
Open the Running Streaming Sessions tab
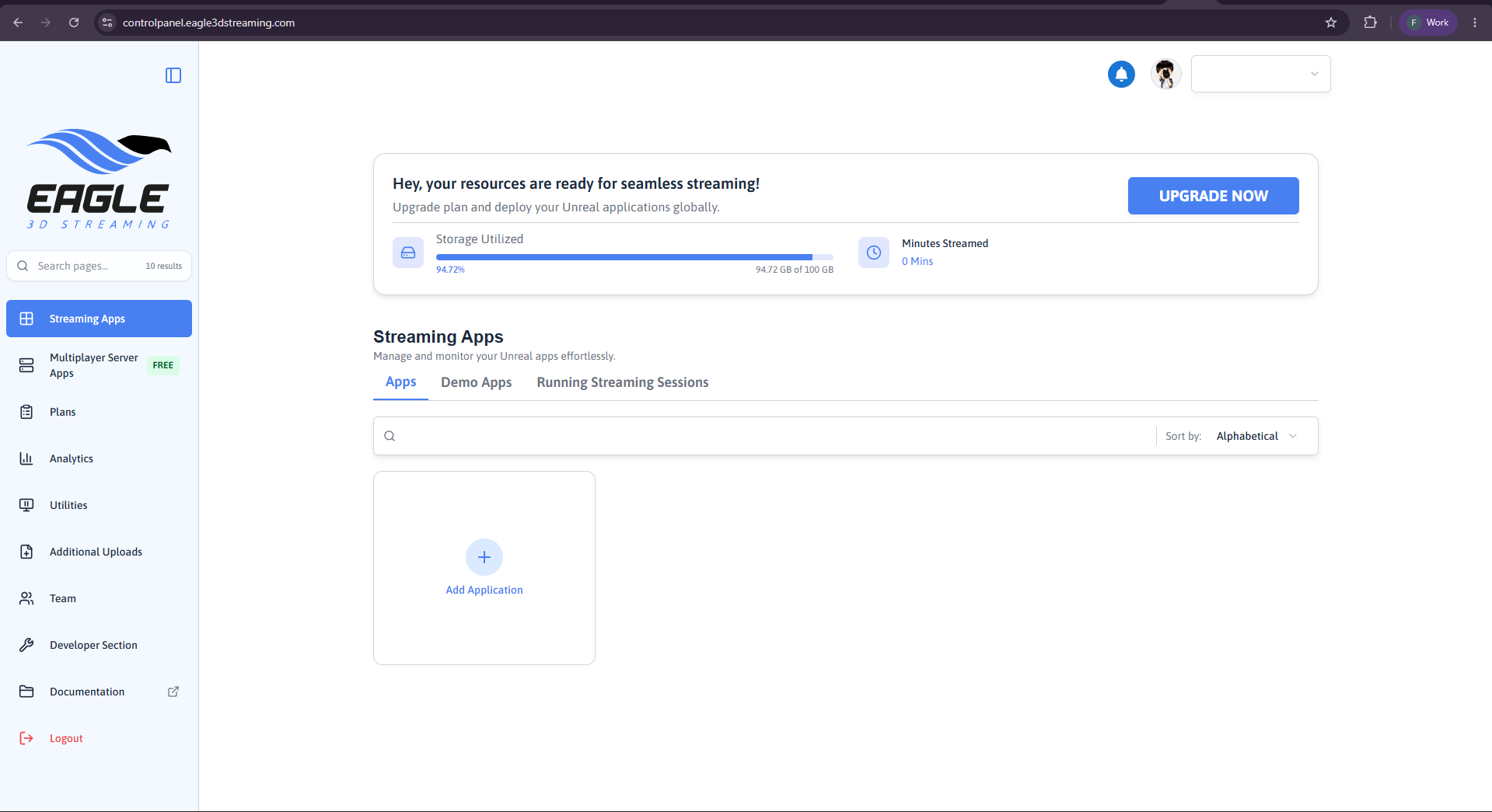[623, 382]
